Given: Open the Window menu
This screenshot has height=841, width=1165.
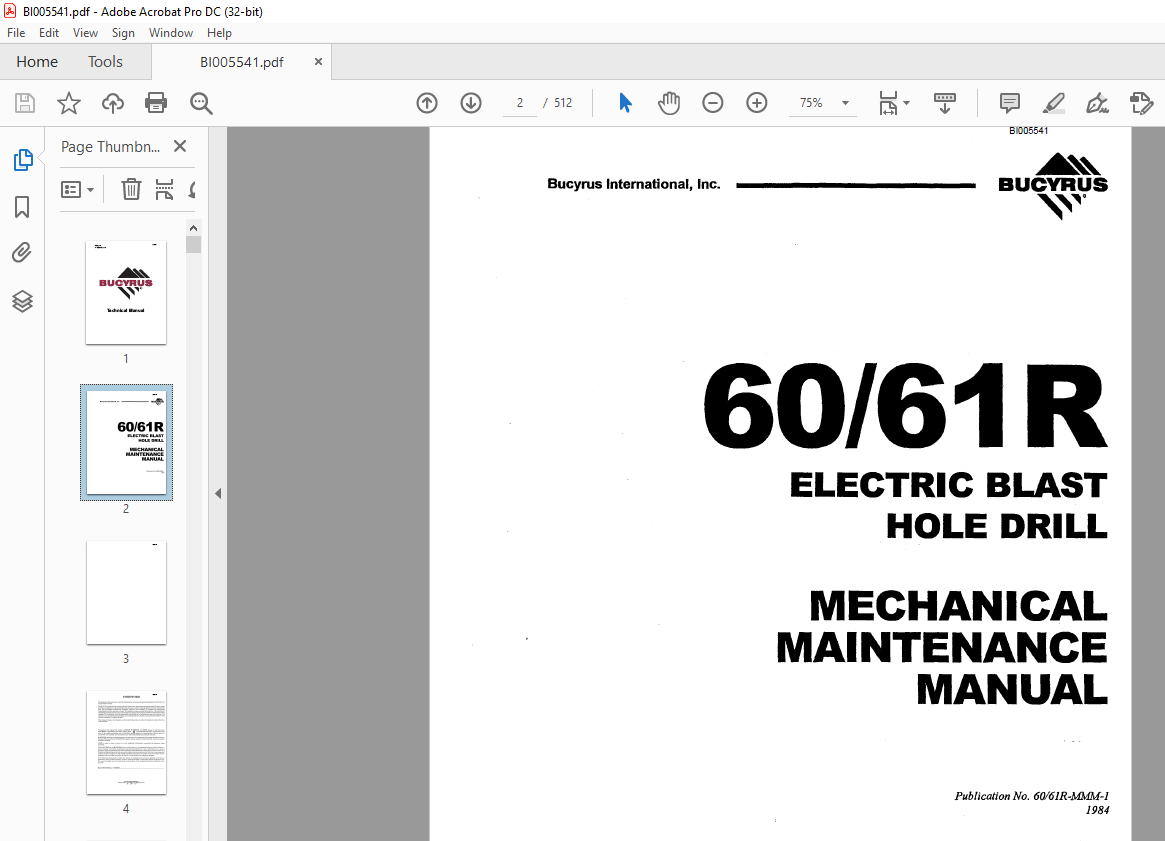Looking at the screenshot, I should tap(171, 33).
